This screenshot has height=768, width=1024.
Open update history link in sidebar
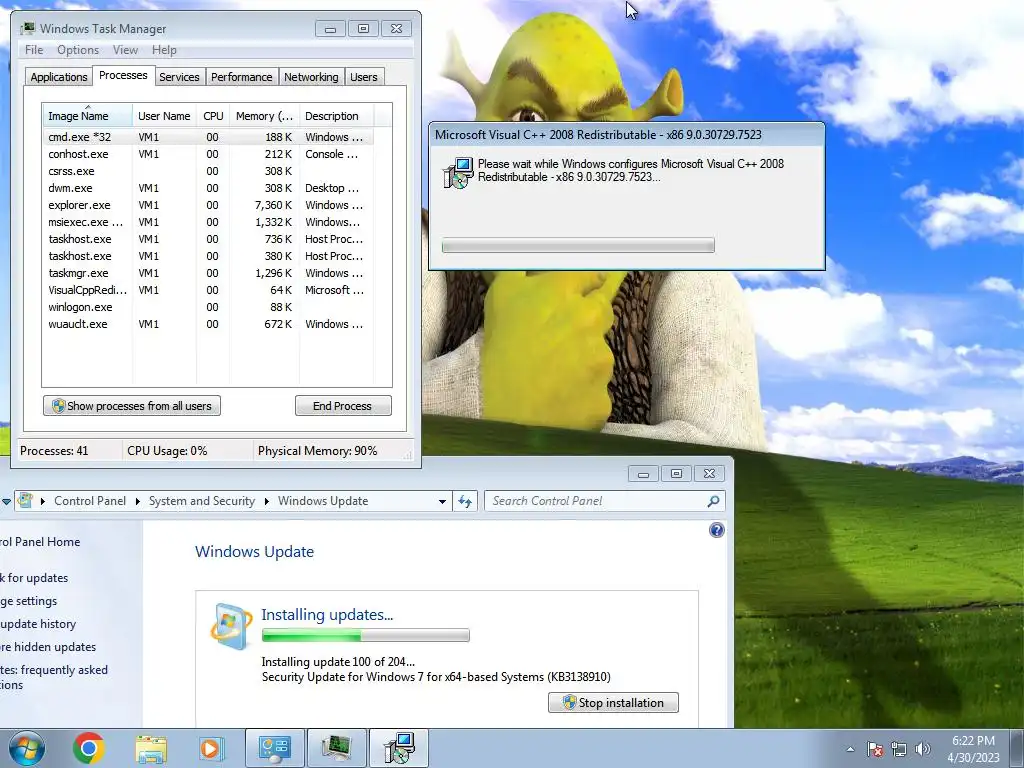38,624
